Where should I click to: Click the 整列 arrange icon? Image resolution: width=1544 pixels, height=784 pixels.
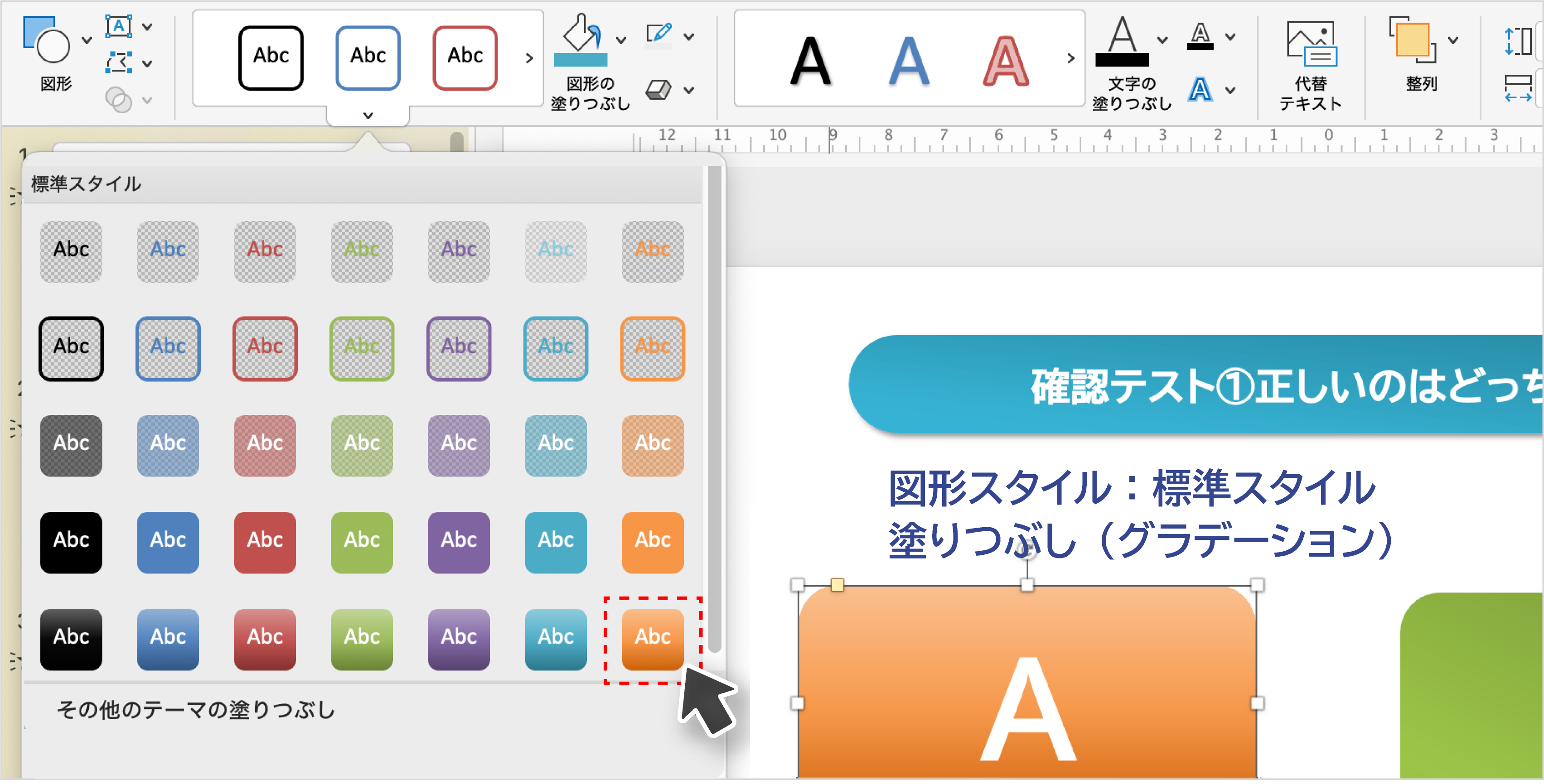(x=1413, y=39)
